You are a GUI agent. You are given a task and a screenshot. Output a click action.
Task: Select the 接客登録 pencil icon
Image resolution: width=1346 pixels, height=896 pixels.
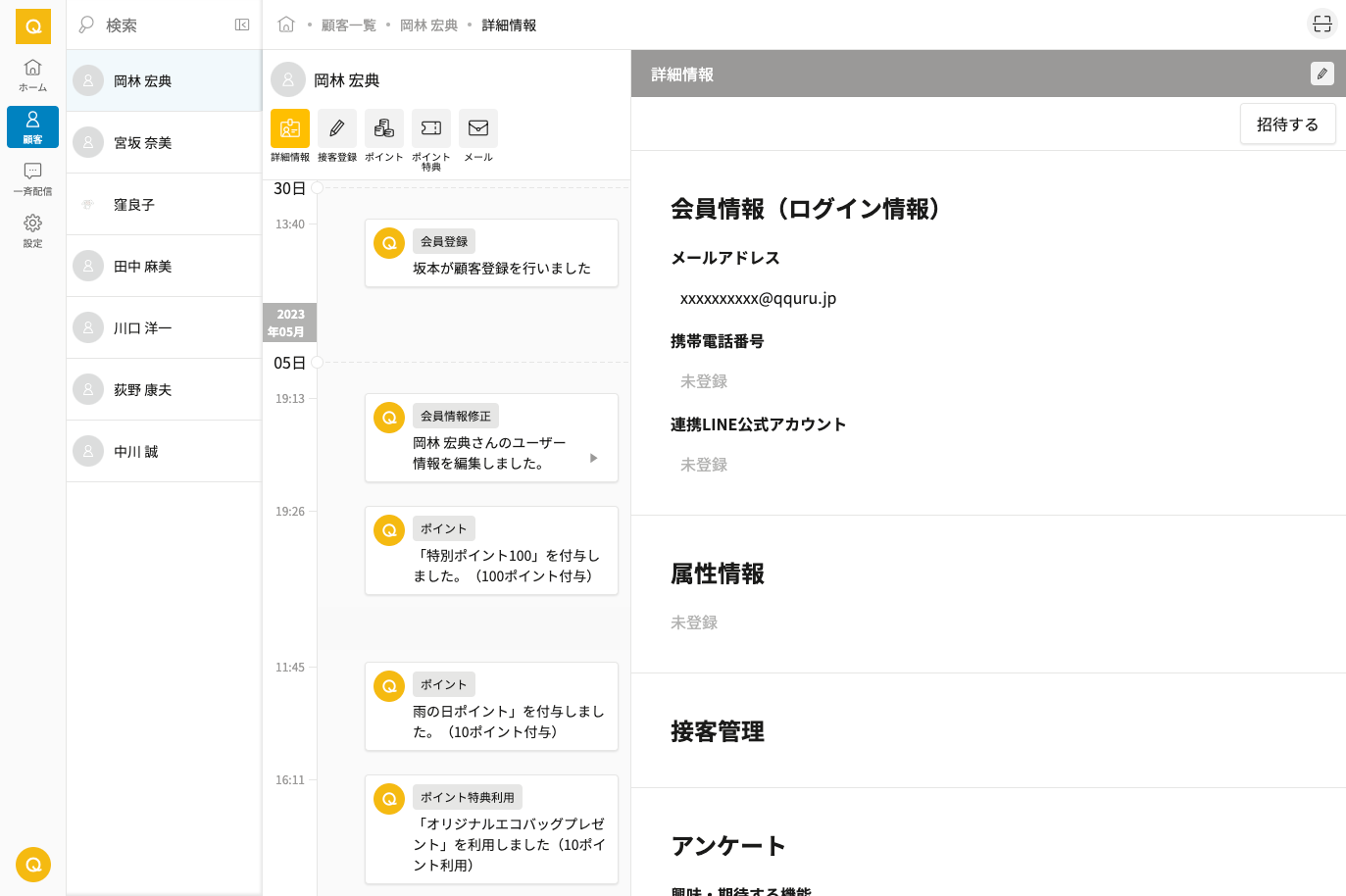point(336,128)
